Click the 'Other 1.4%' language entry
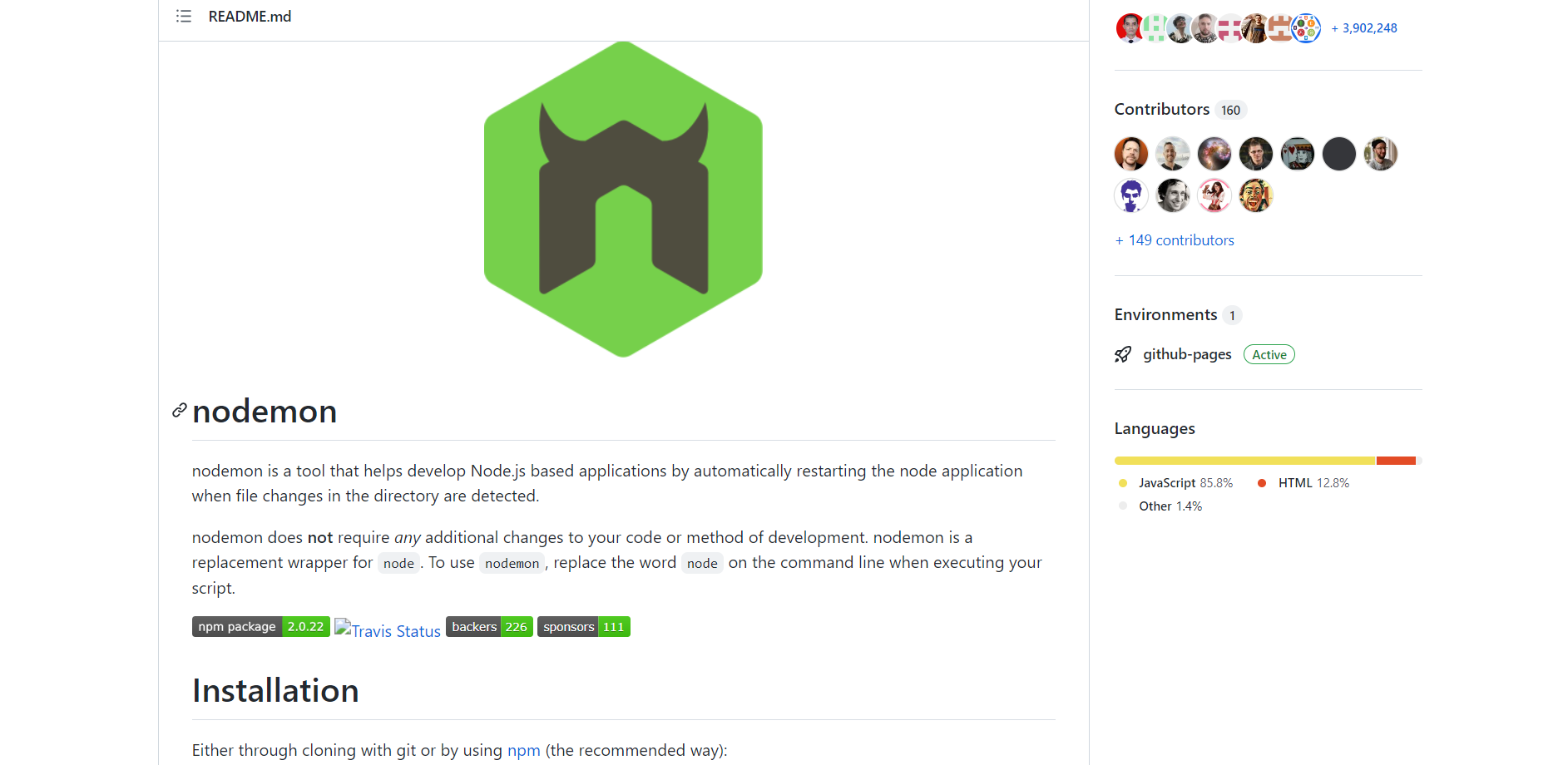 point(1160,506)
